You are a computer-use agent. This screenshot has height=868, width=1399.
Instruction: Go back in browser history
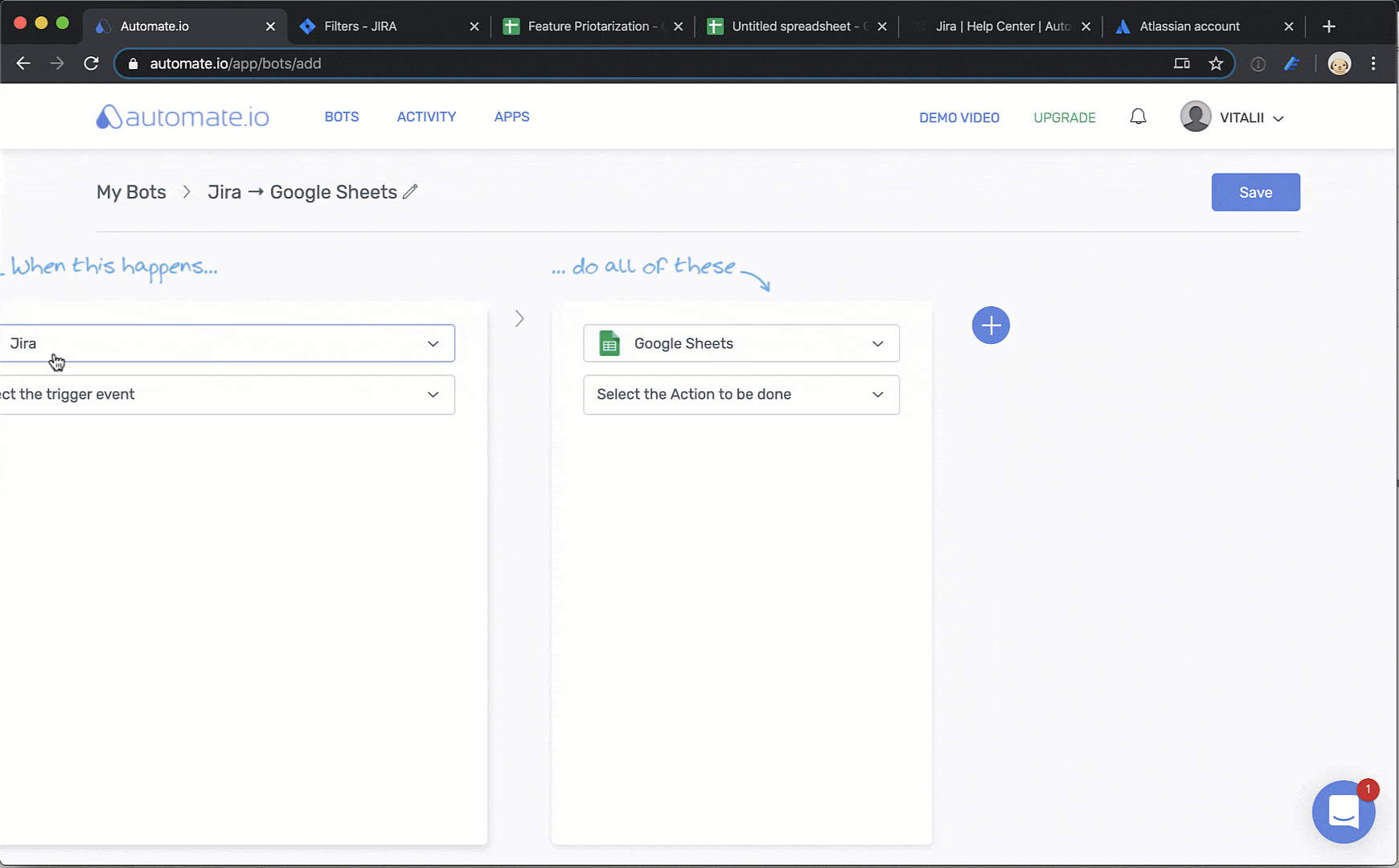tap(23, 63)
